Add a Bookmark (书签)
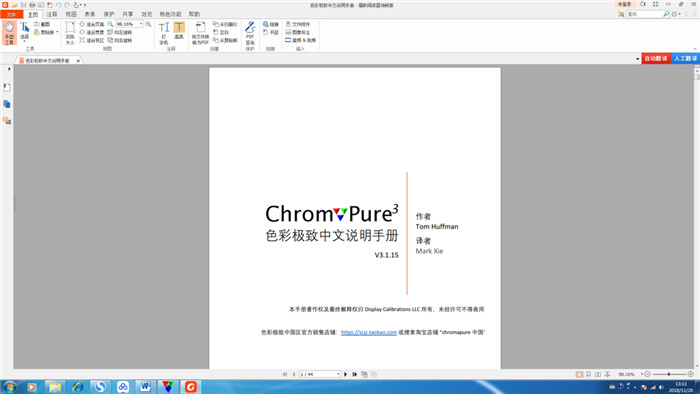Screen dimensions: 700x394 pos(271,32)
